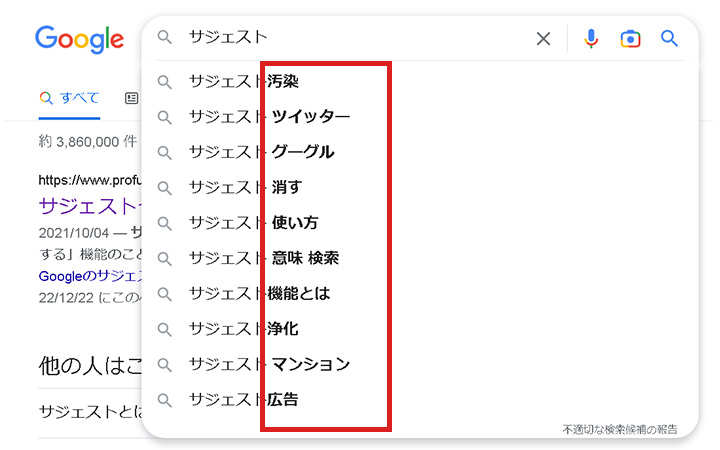Click magnifier icon beside サジェスト 消す
This screenshot has height=450, width=720.
164,188
